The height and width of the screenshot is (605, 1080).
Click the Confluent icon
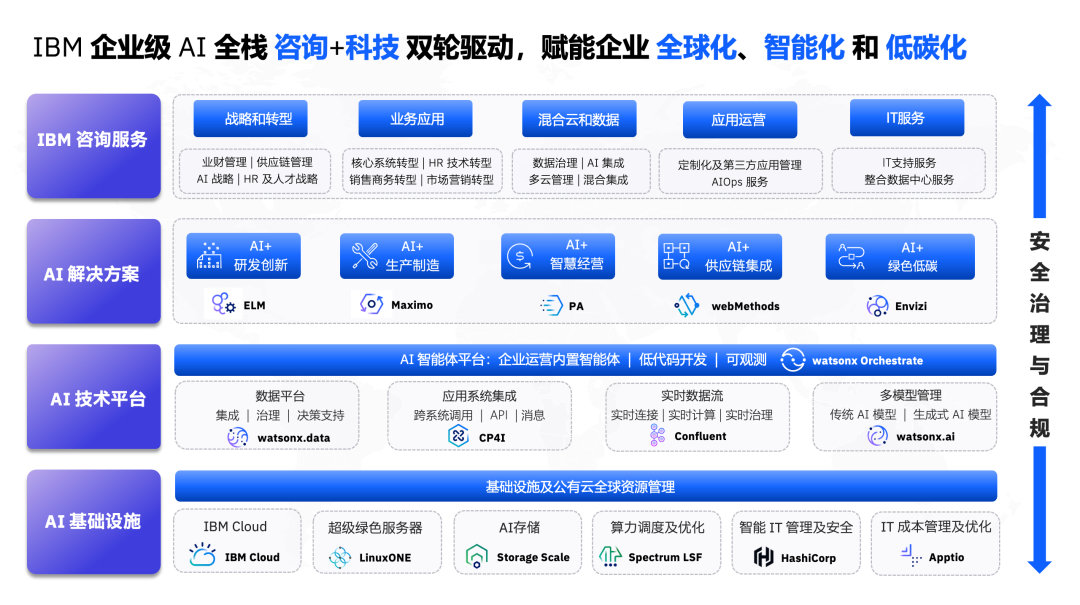(657, 435)
